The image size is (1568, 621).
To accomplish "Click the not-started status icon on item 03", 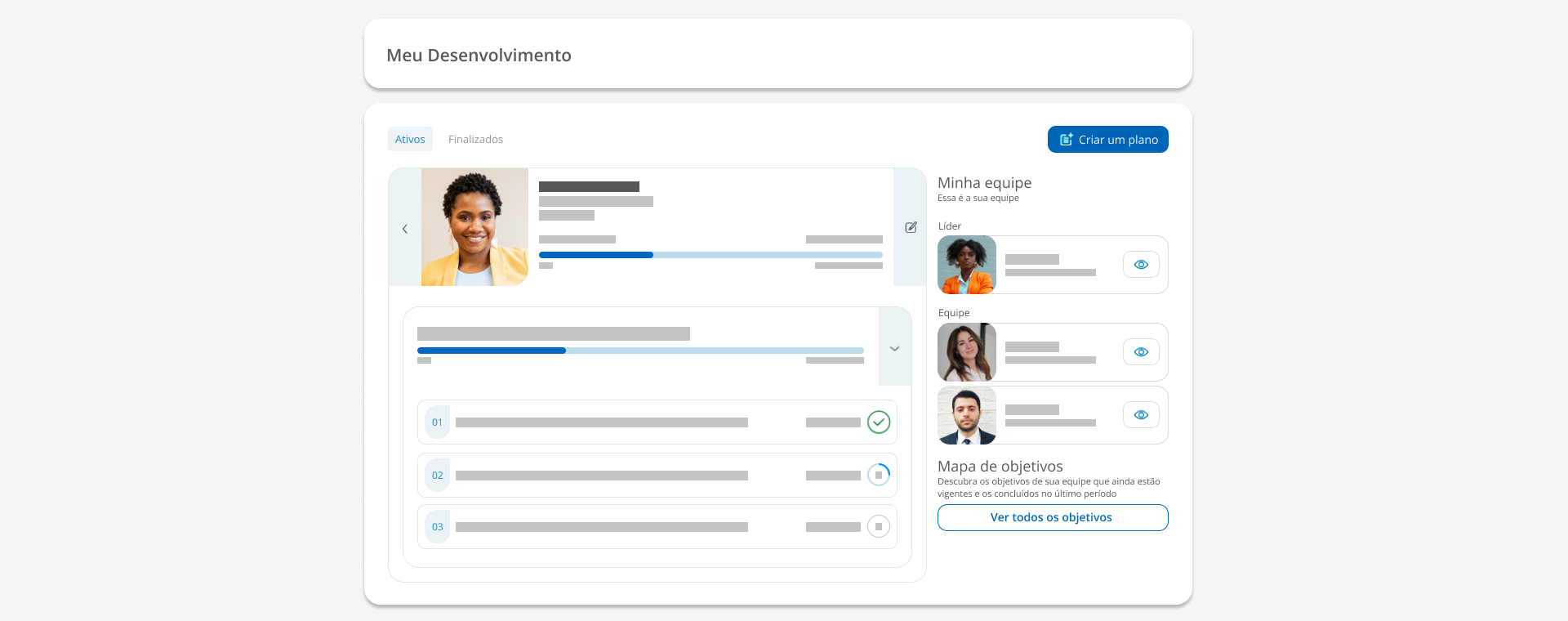I will point(879,527).
